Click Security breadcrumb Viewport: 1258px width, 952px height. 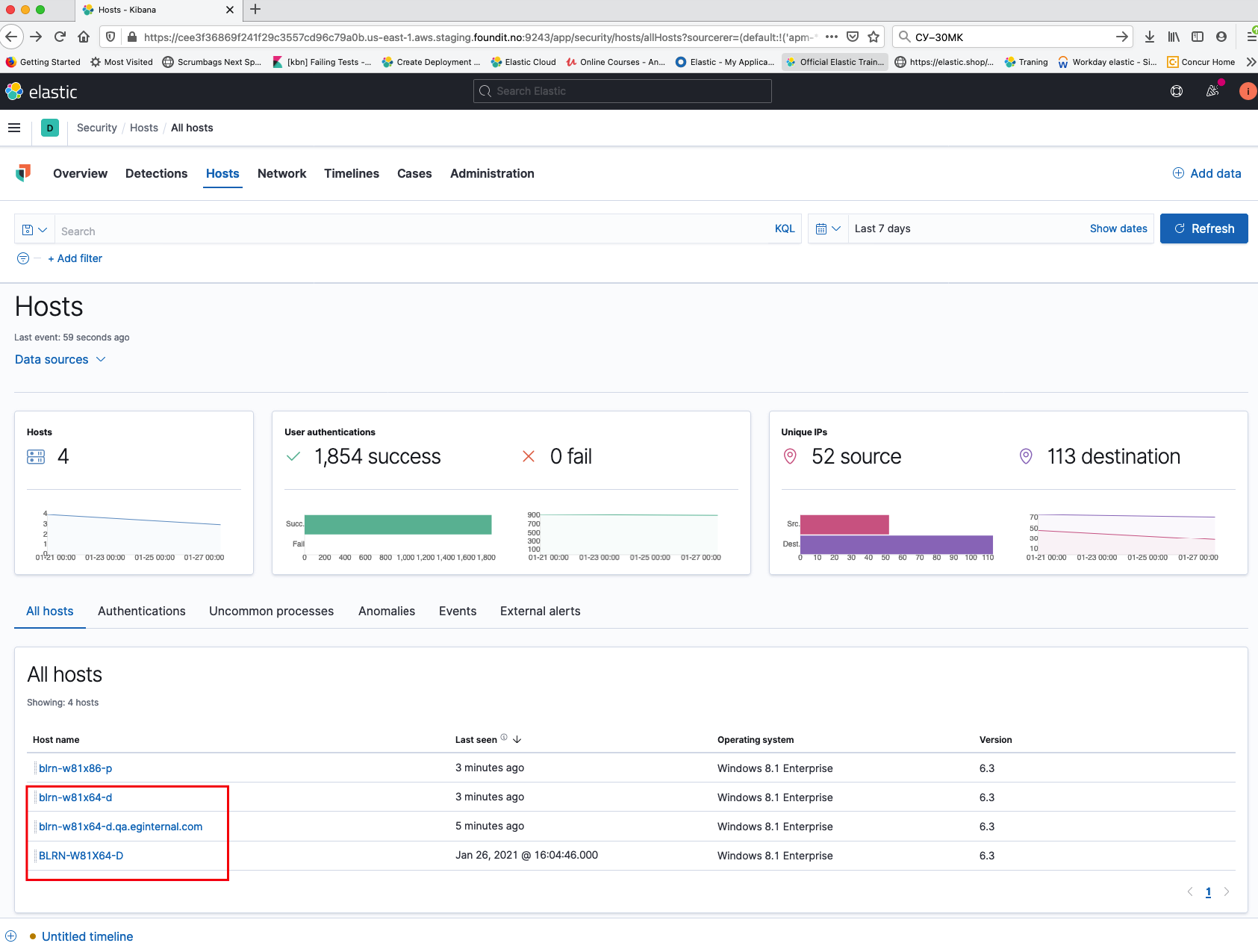97,128
